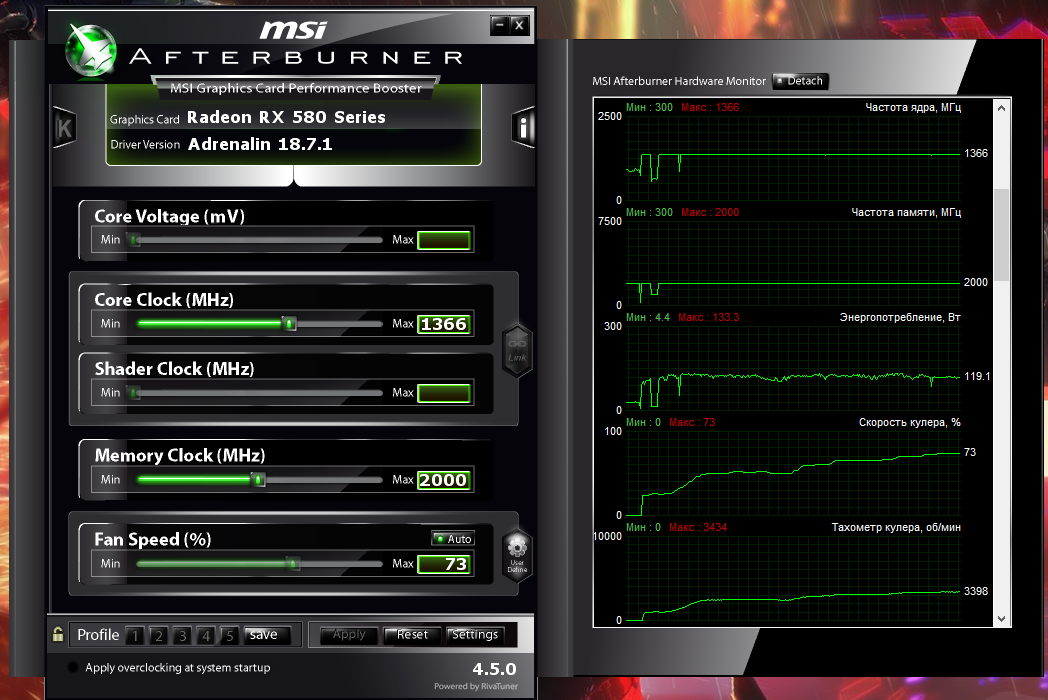Open the Kombustor K side button

pos(64,127)
